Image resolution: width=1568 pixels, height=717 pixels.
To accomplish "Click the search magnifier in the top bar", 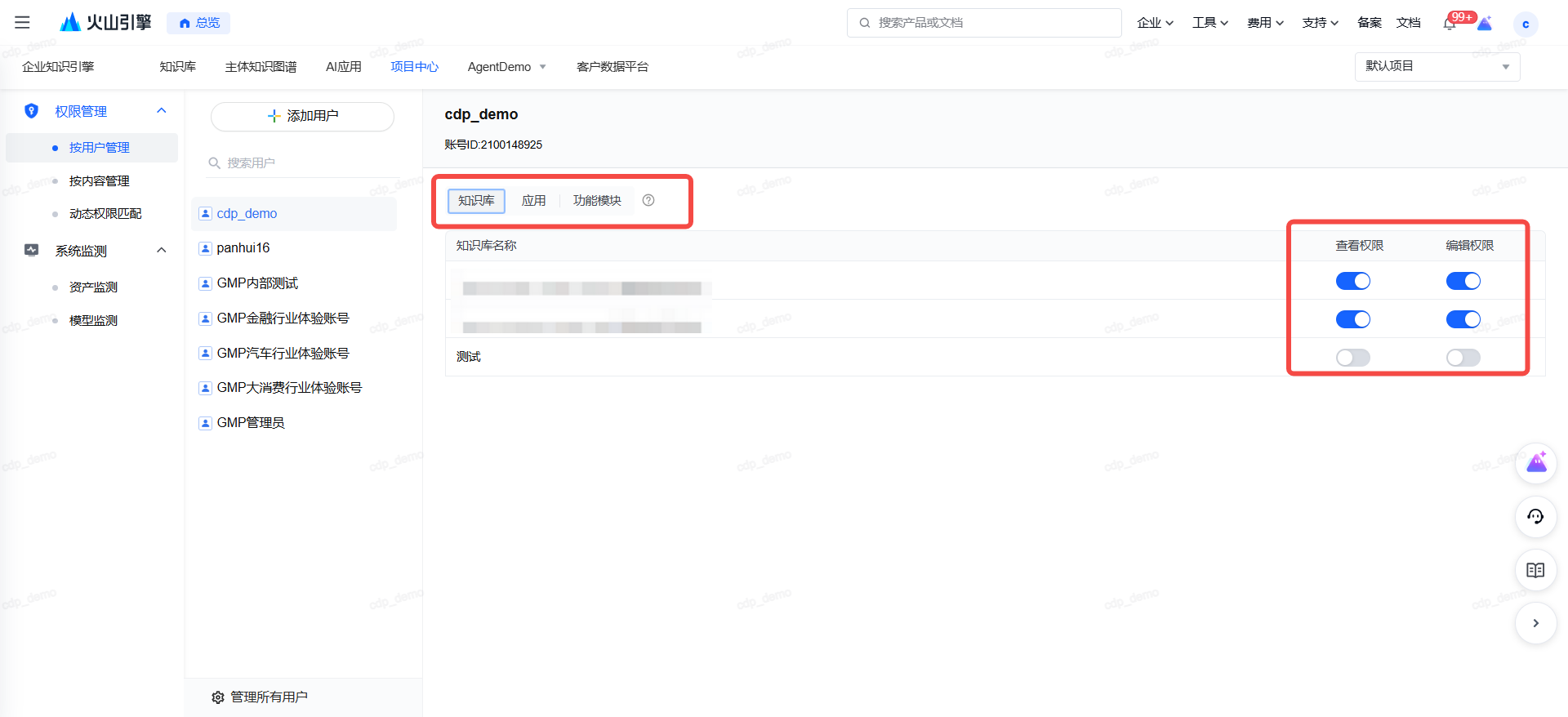I will pos(865,23).
